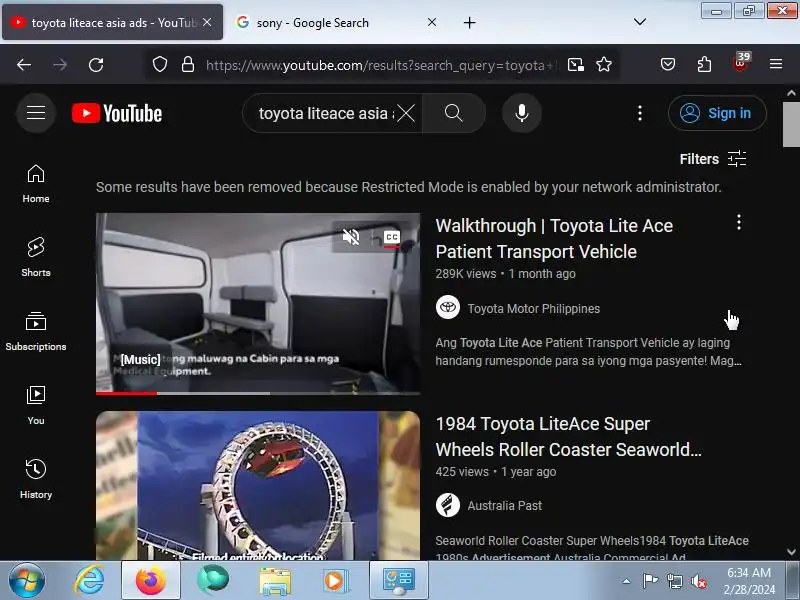
Task: Toggle picture-in-picture icon in address bar
Action: 576,64
